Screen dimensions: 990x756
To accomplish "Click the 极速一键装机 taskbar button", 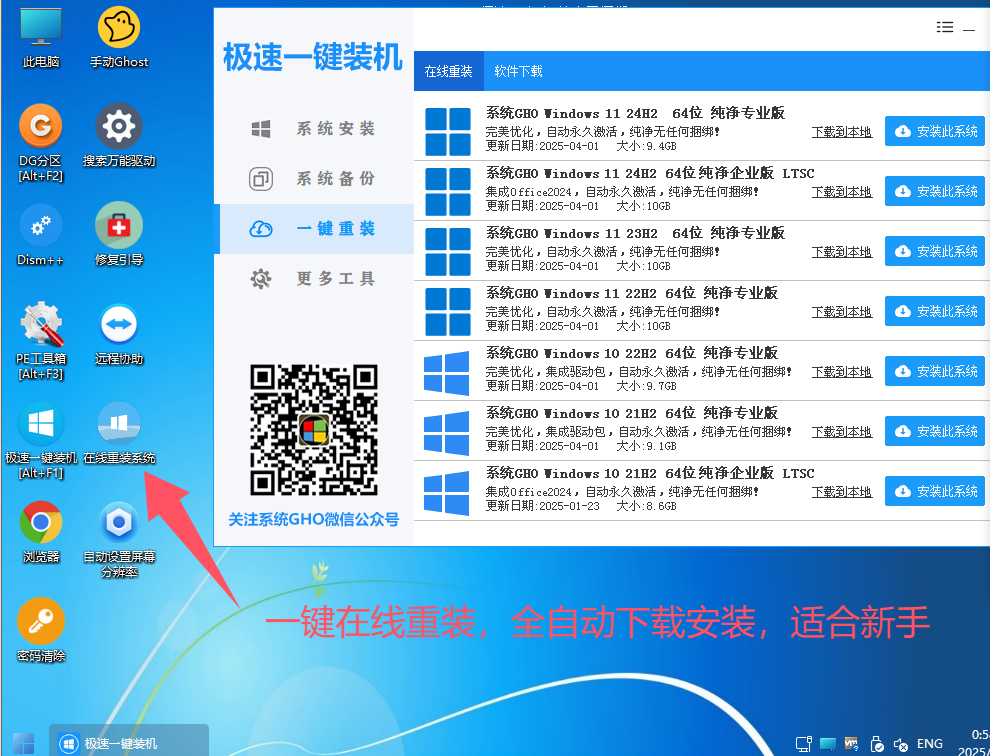I will point(129,742).
